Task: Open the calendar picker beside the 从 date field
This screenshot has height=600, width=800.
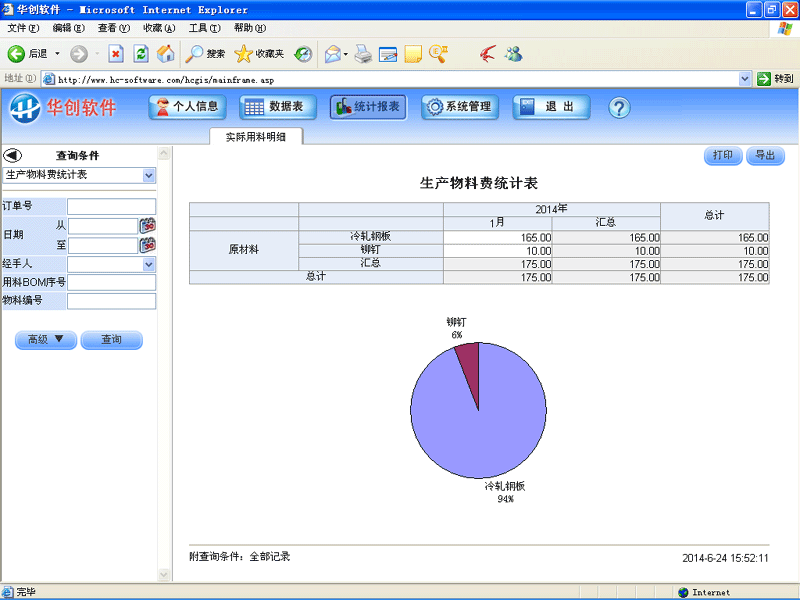Action: [148, 225]
